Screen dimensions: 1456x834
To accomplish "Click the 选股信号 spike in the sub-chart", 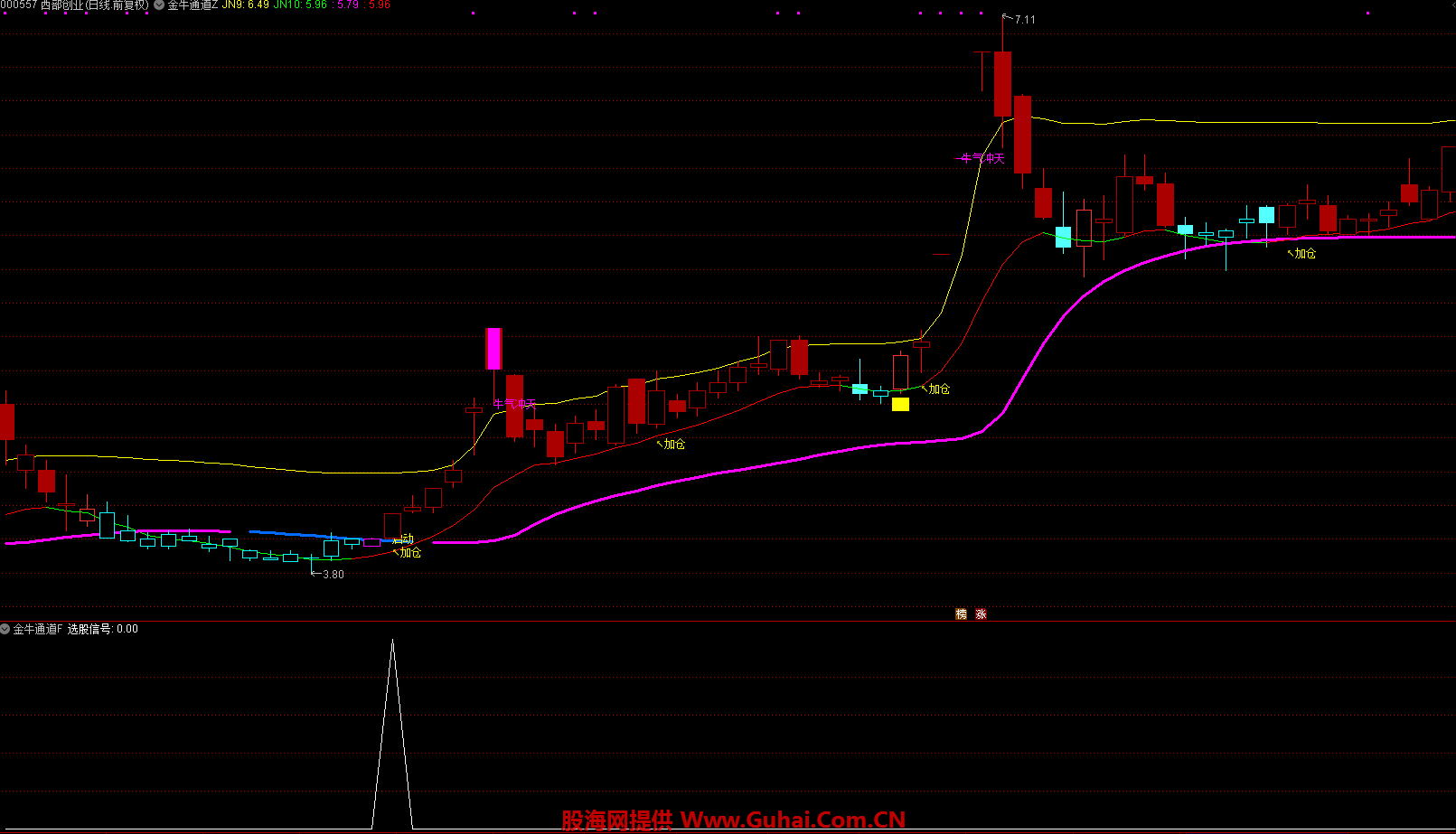I will click(392, 734).
